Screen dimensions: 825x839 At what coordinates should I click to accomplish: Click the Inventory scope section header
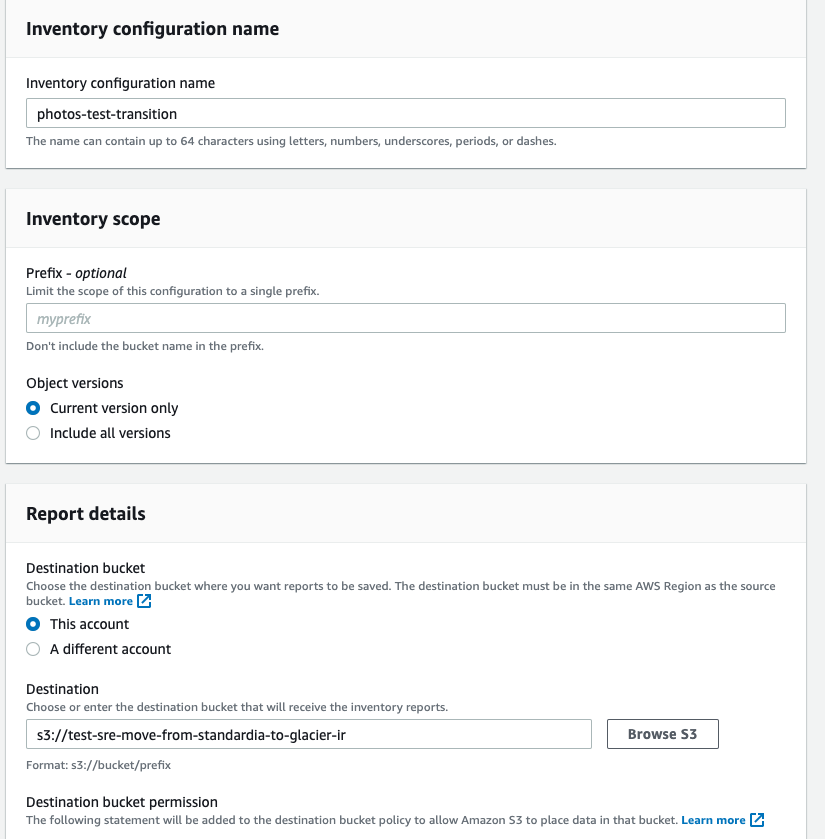(93, 218)
